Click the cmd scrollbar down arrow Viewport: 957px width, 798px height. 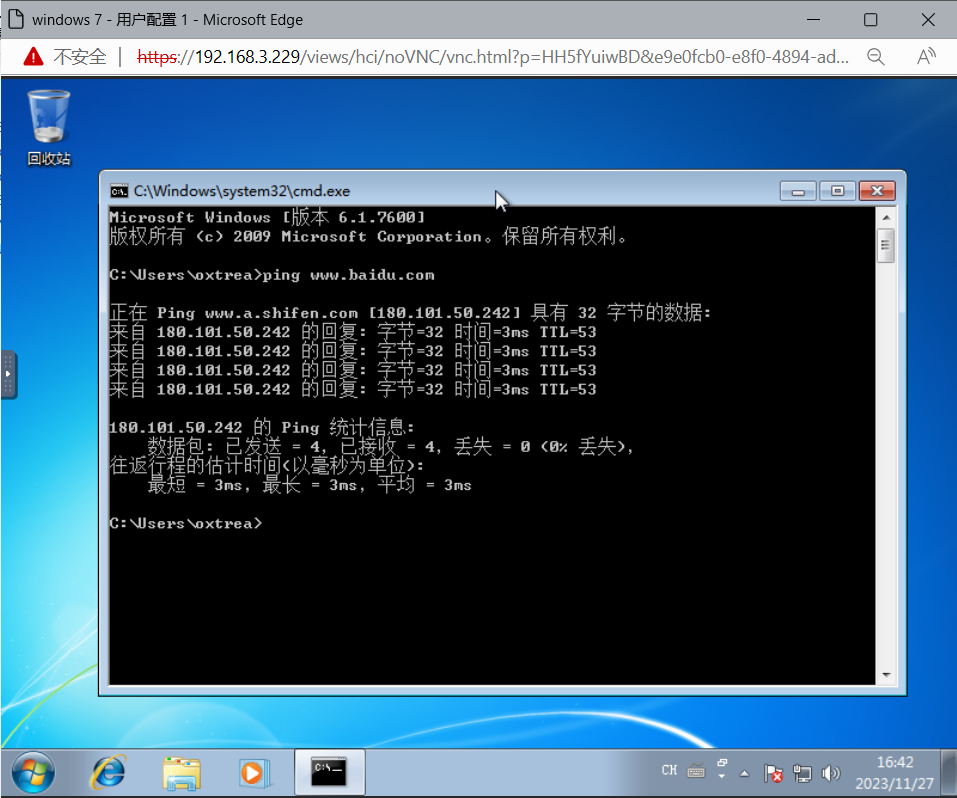[886, 675]
